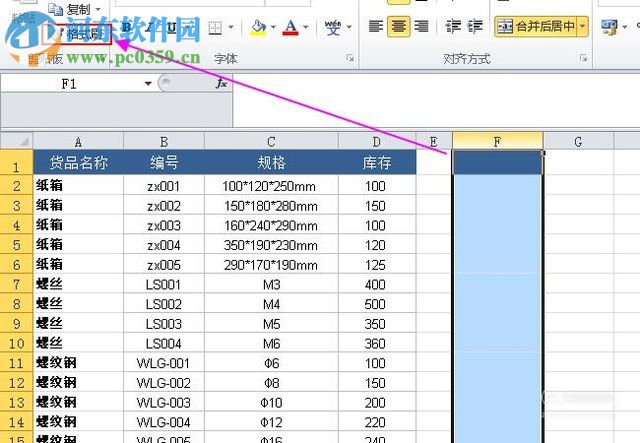Select column E header

point(434,142)
